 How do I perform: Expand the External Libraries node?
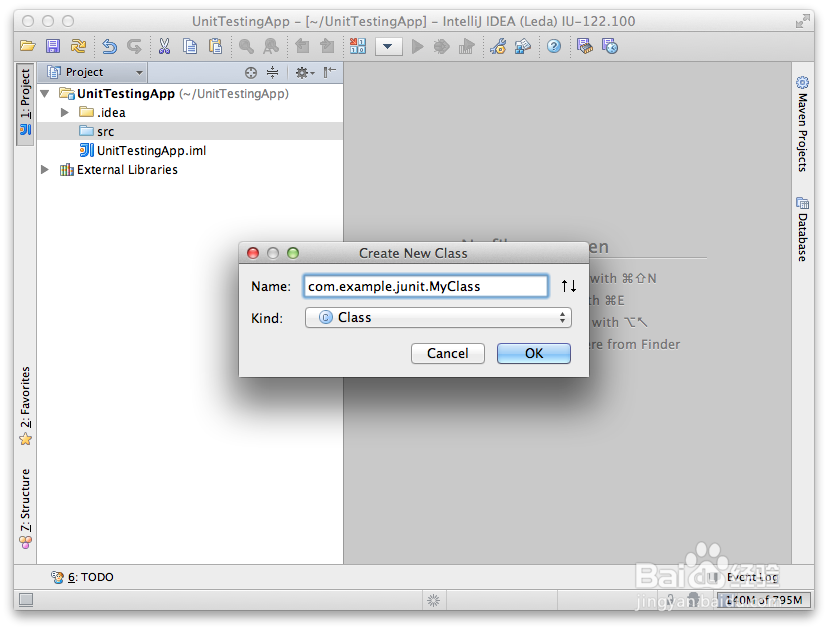44,170
